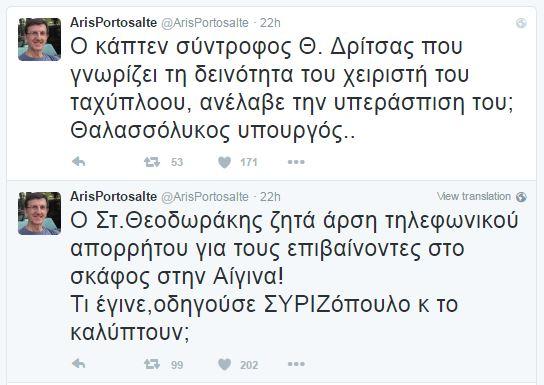Click View translation on the second tweet

474,196
